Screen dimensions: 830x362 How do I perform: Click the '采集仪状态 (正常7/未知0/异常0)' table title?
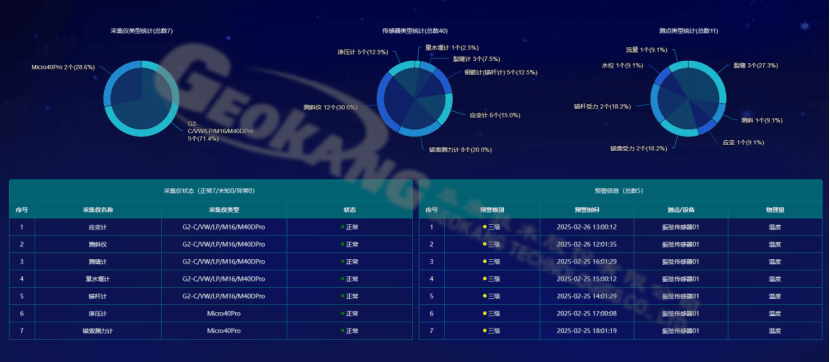tap(211, 191)
